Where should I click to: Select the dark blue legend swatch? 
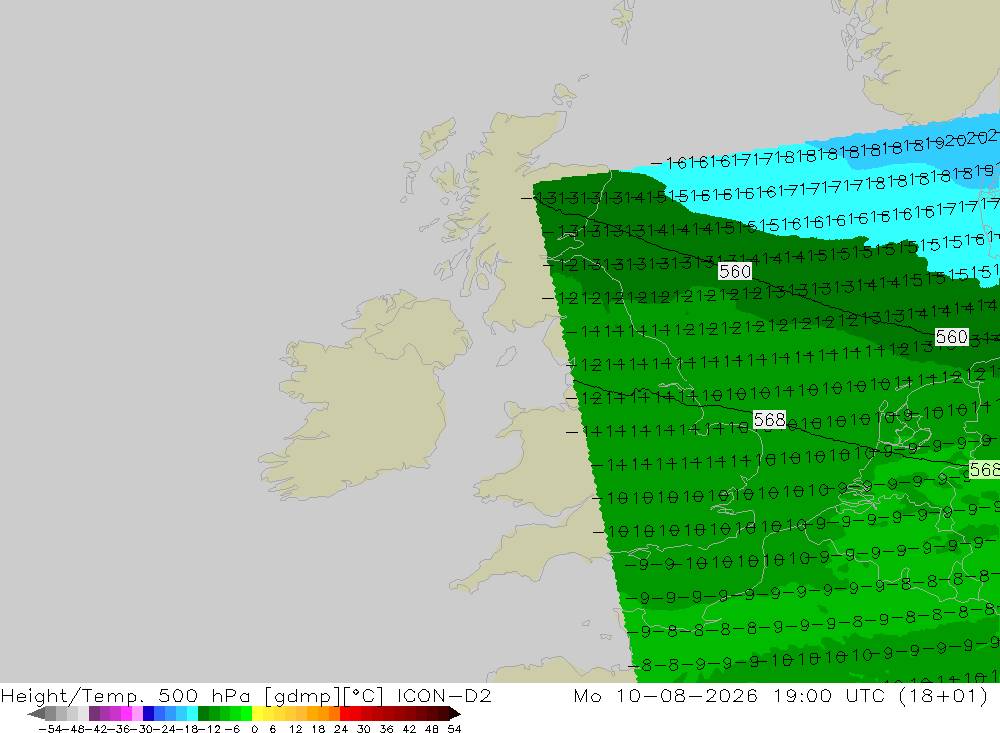149,714
